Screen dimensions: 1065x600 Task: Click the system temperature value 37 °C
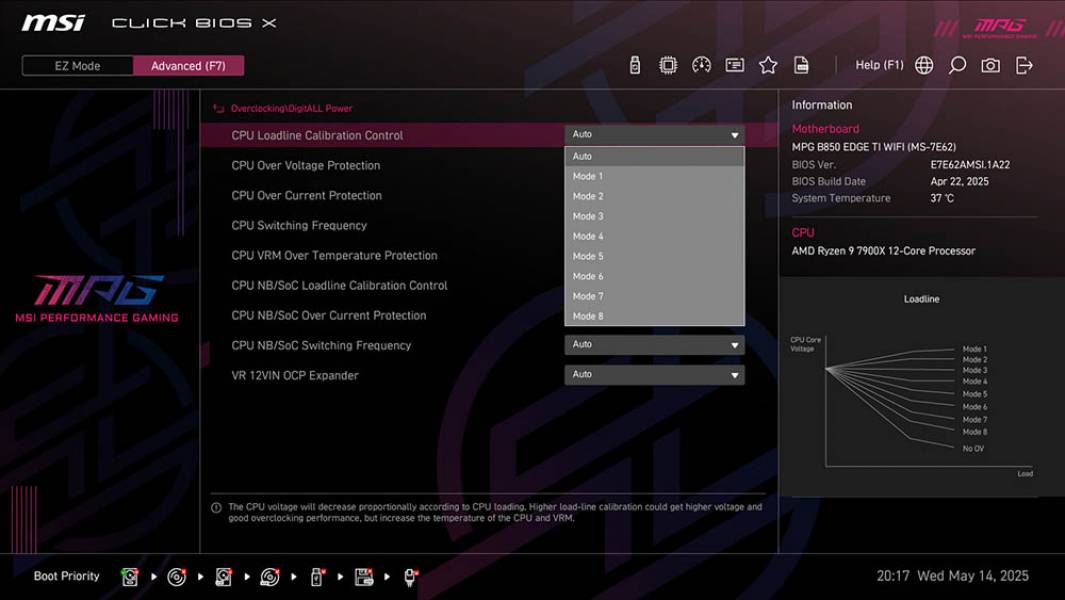pyautogui.click(x=942, y=198)
